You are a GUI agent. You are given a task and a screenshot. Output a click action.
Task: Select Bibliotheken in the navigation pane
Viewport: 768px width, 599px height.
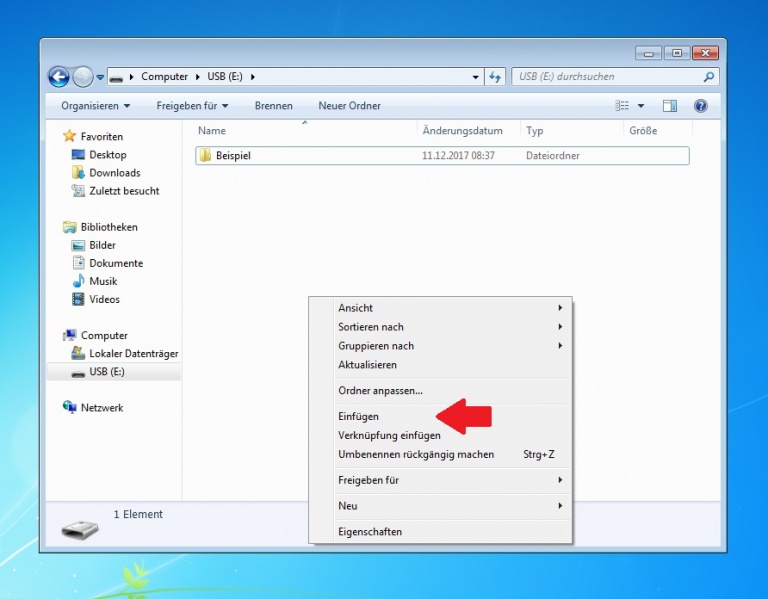(109, 227)
